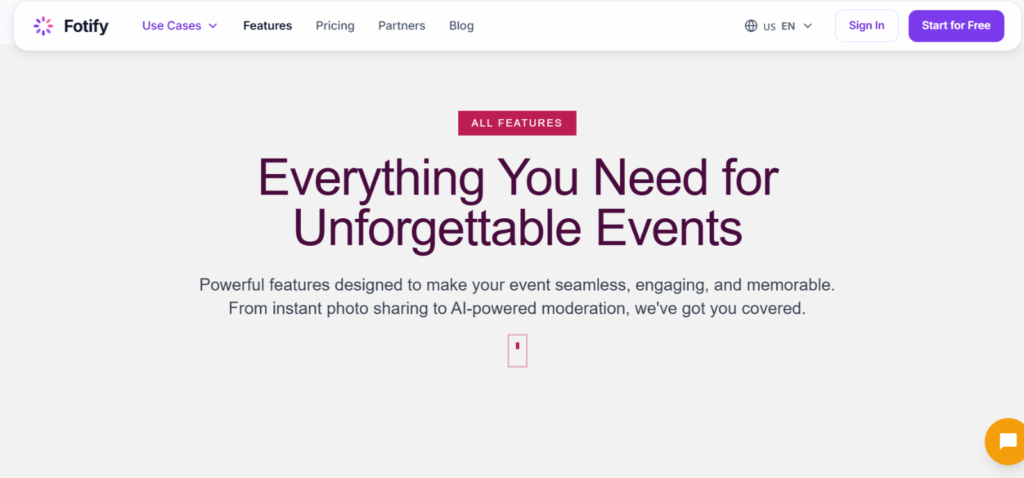Viewport: 1024px width, 478px height.
Task: Click the globe language icon
Action: coord(751,26)
